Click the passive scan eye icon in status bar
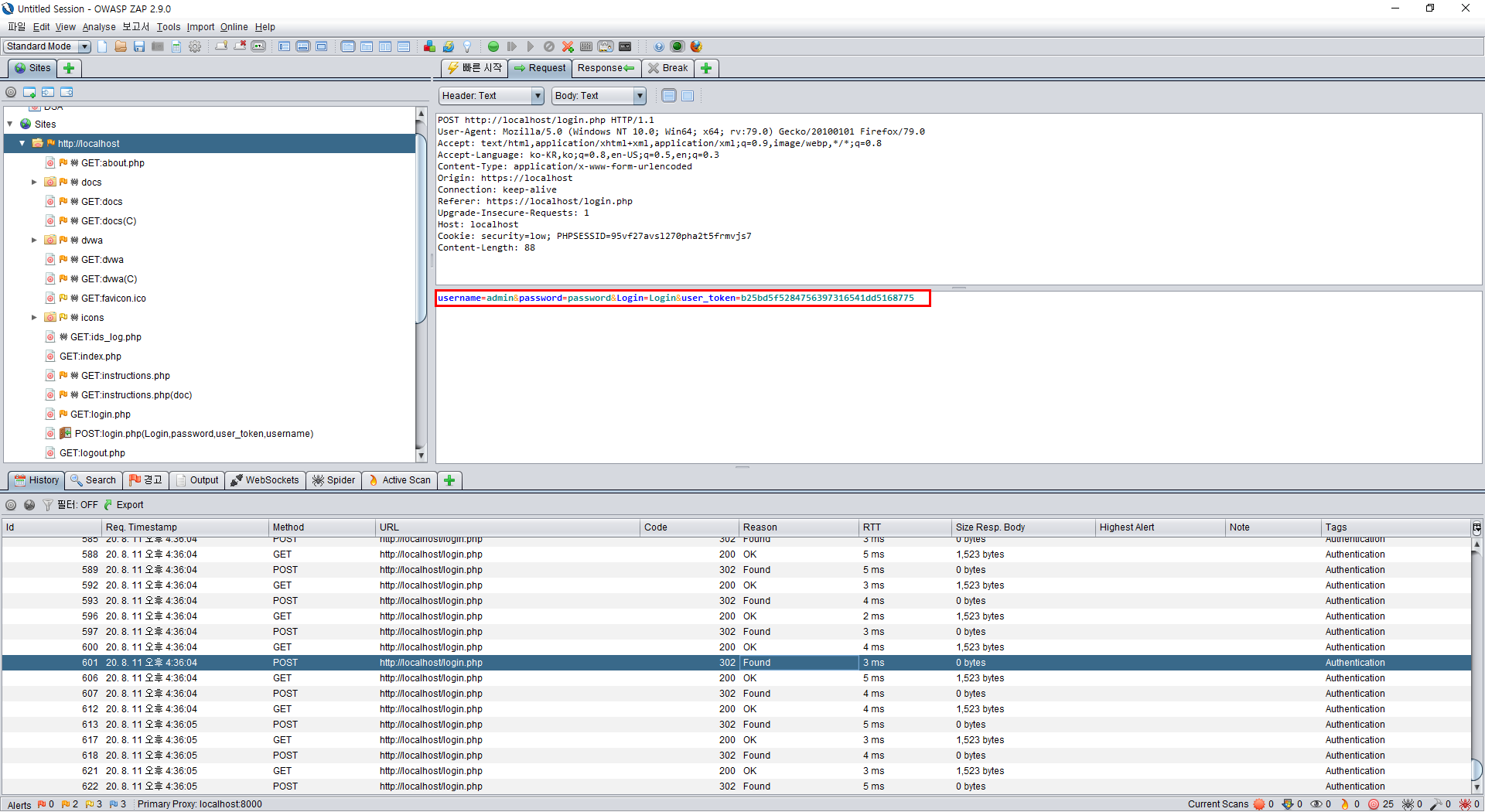The height and width of the screenshot is (812, 1485). pos(1316,804)
